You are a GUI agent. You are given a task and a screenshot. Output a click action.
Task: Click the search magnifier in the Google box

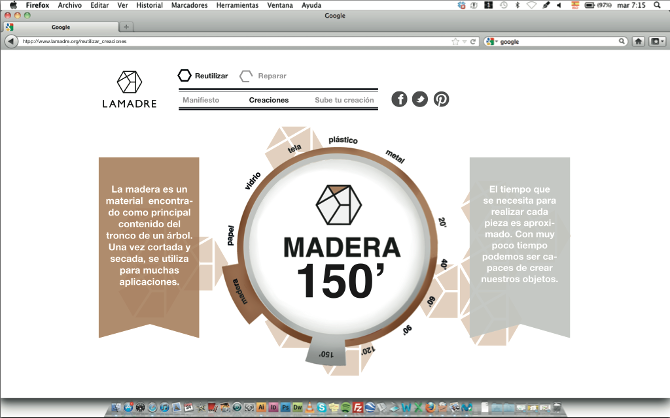(x=622, y=41)
